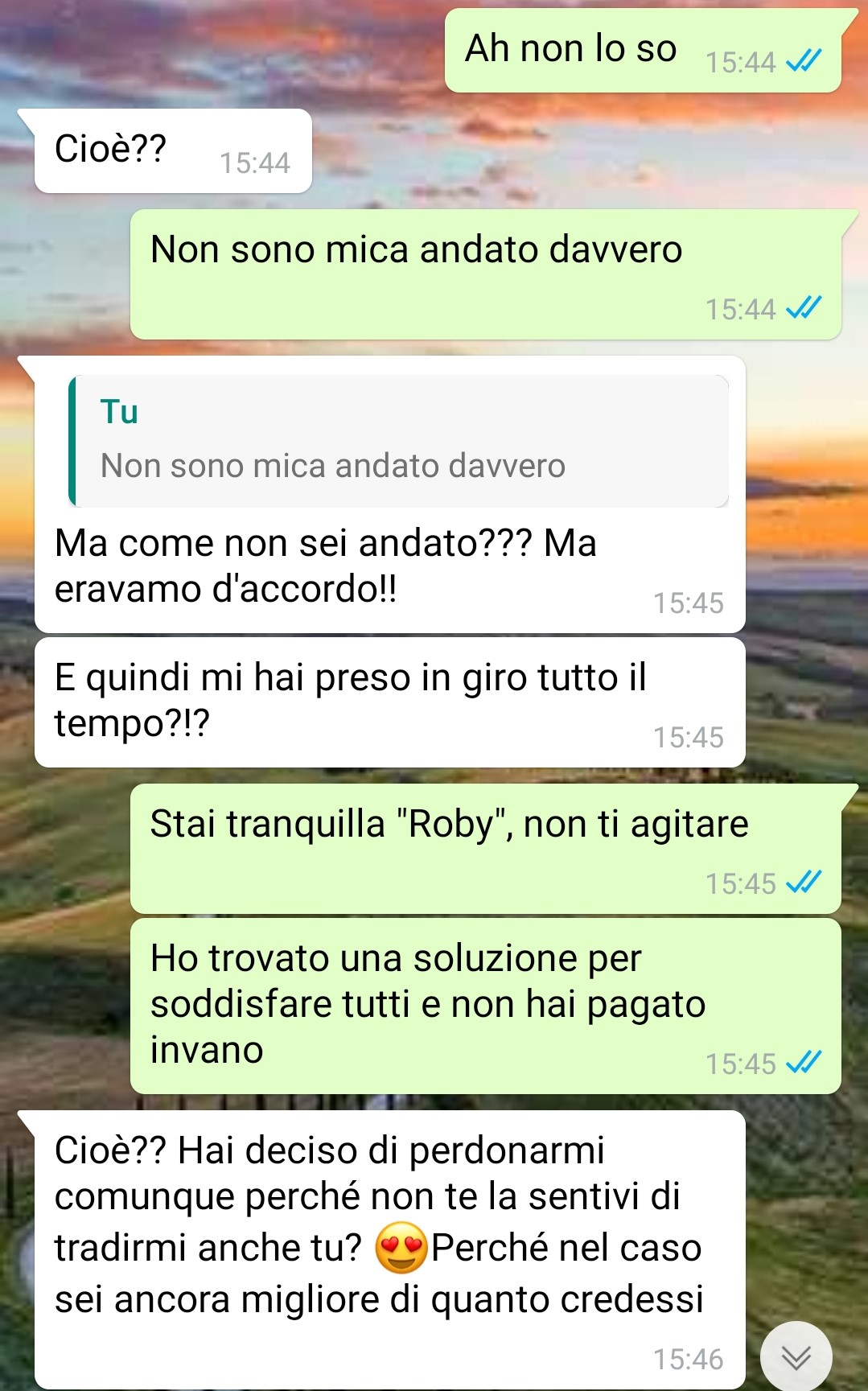Viewport: 868px width, 1391px height.
Task: Tap the 15:44 timestamp beside "Cioè??"
Action: (254, 163)
